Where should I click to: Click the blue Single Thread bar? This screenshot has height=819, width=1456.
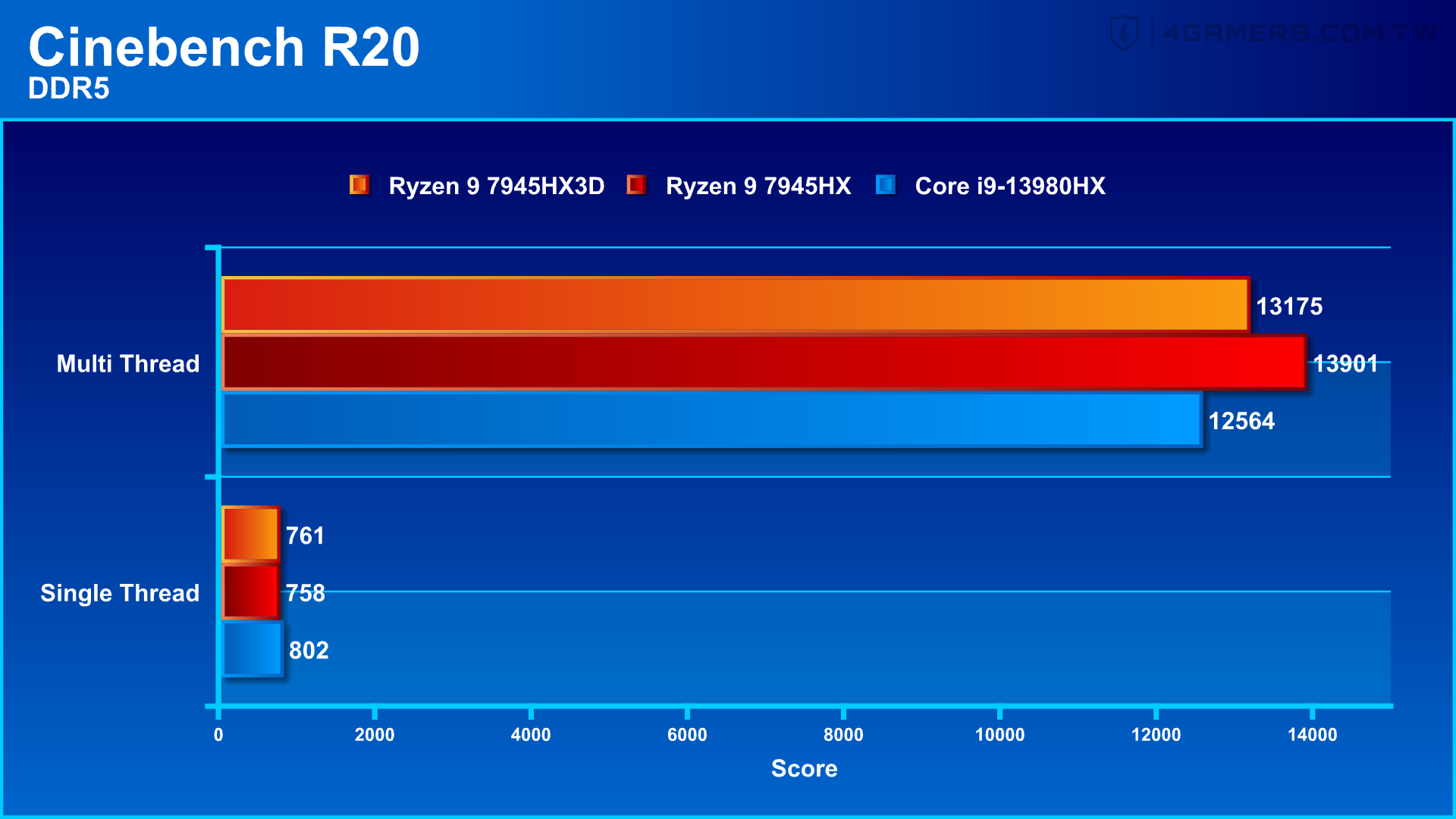[253, 649]
